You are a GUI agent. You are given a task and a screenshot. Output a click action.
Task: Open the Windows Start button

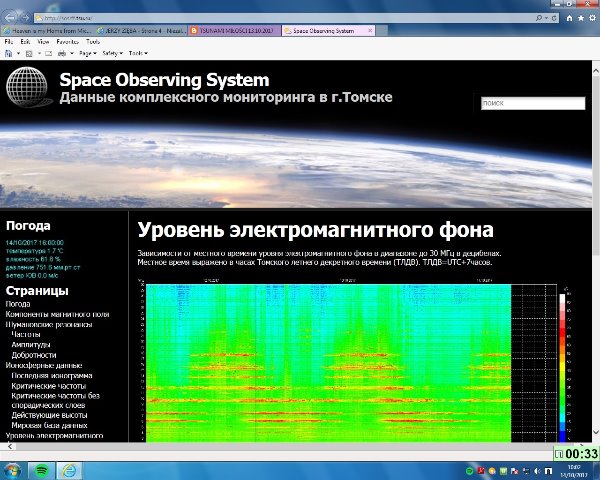point(13,468)
